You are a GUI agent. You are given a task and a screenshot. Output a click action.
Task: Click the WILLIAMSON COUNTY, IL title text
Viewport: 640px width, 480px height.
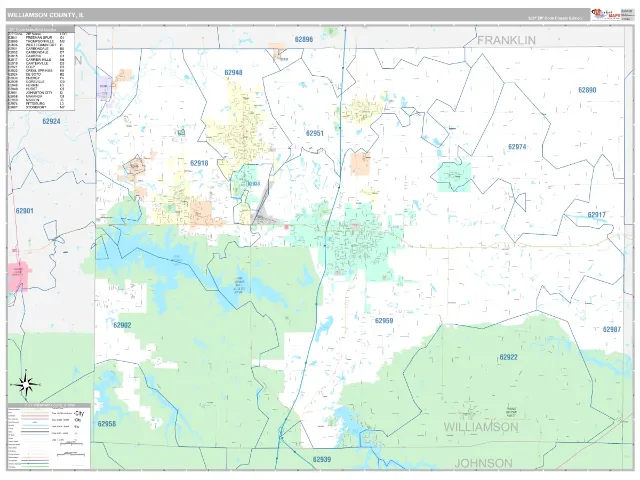[x=45, y=15]
